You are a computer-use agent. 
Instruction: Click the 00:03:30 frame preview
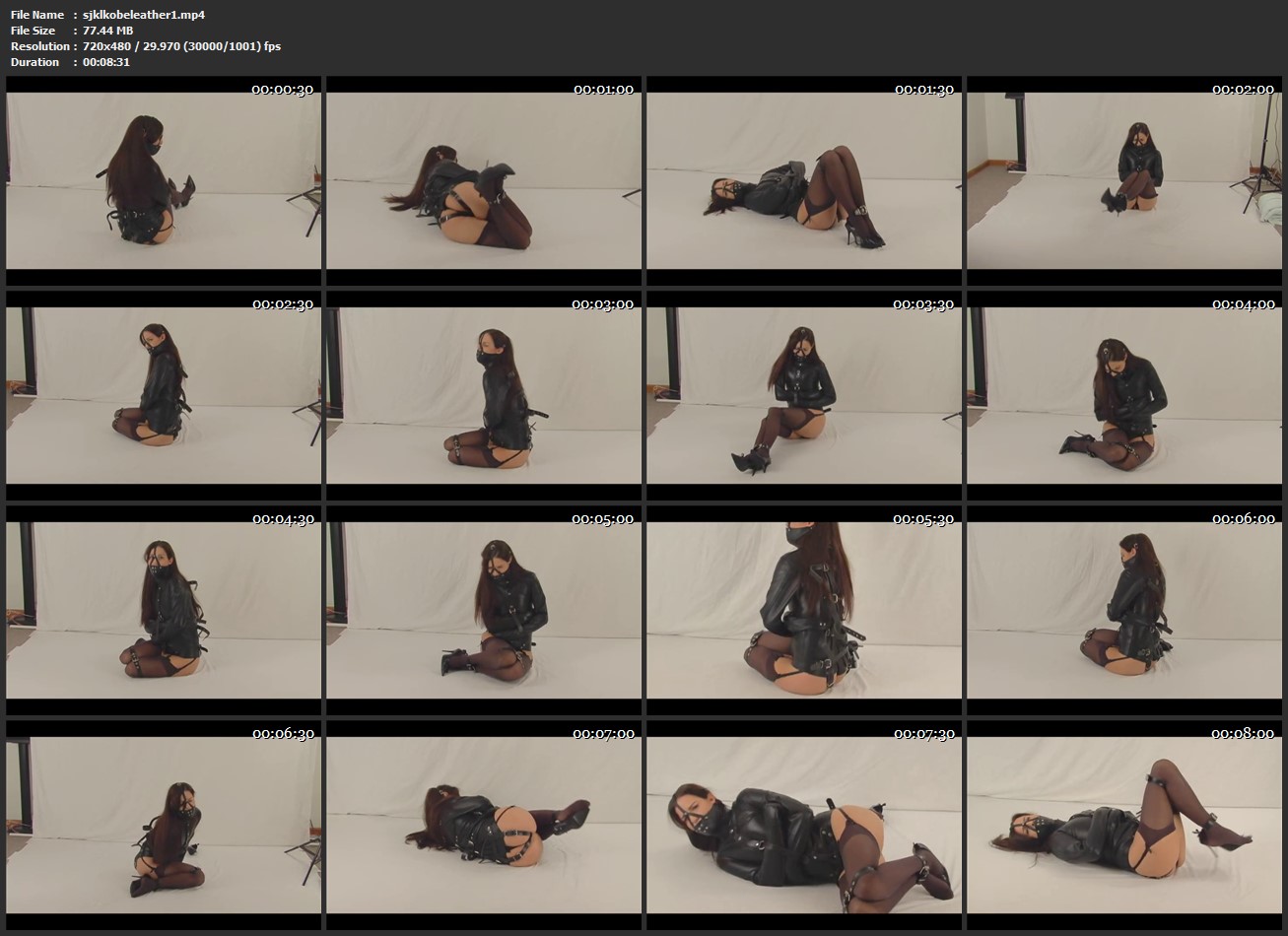804,396
